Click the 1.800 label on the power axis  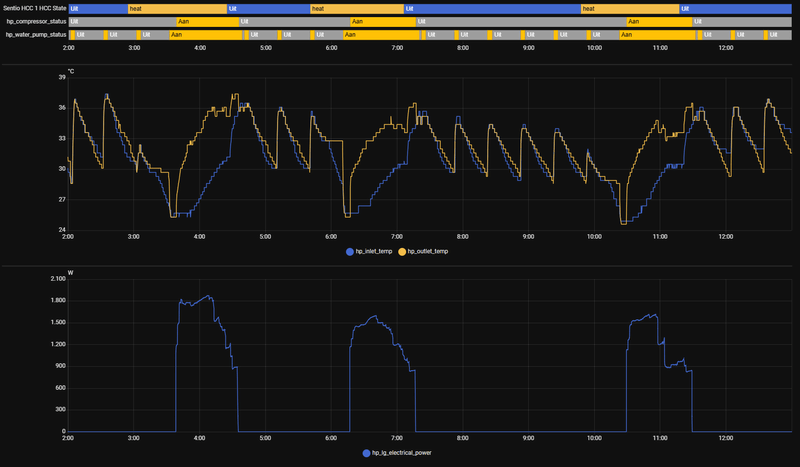point(58,301)
